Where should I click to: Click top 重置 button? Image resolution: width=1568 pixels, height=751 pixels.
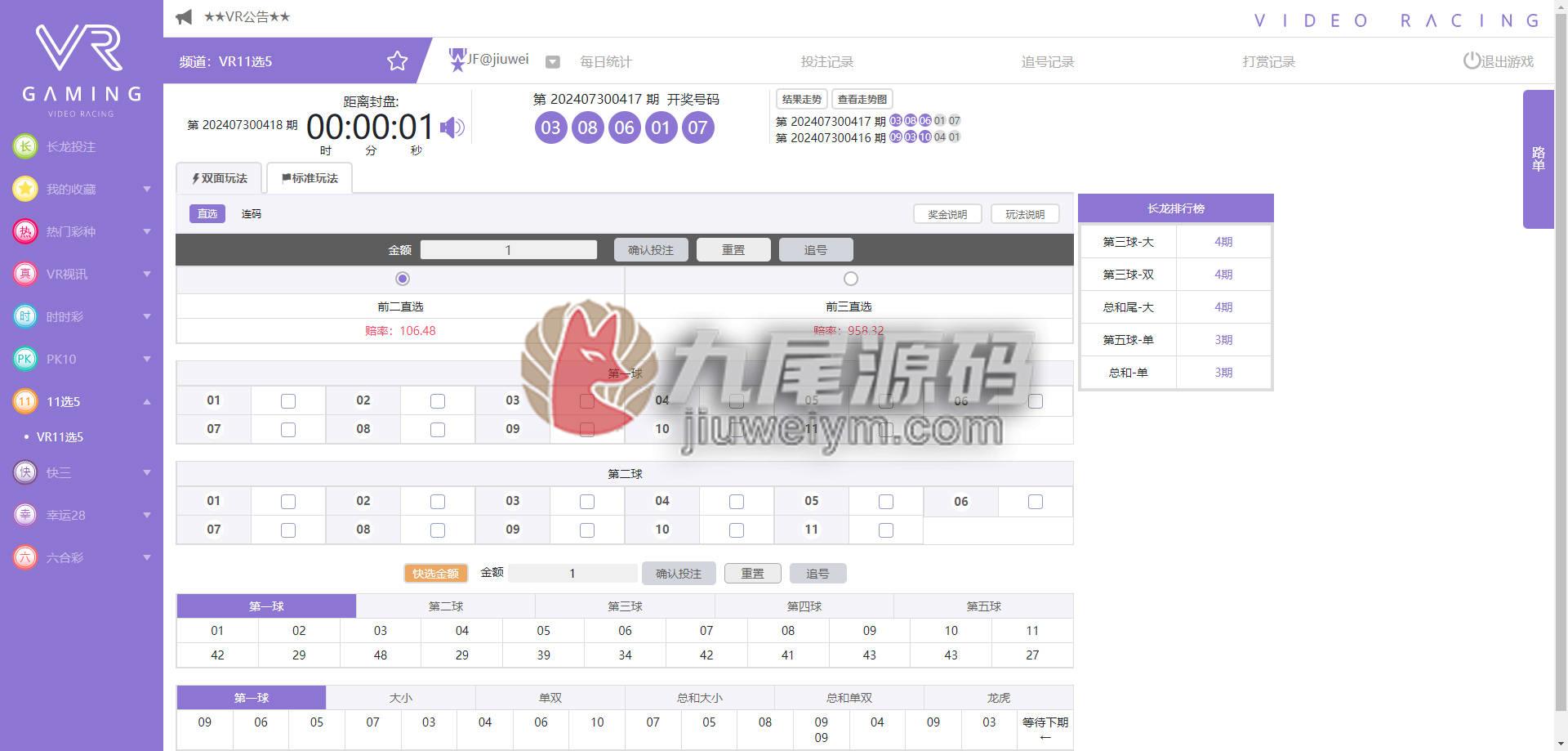(733, 250)
